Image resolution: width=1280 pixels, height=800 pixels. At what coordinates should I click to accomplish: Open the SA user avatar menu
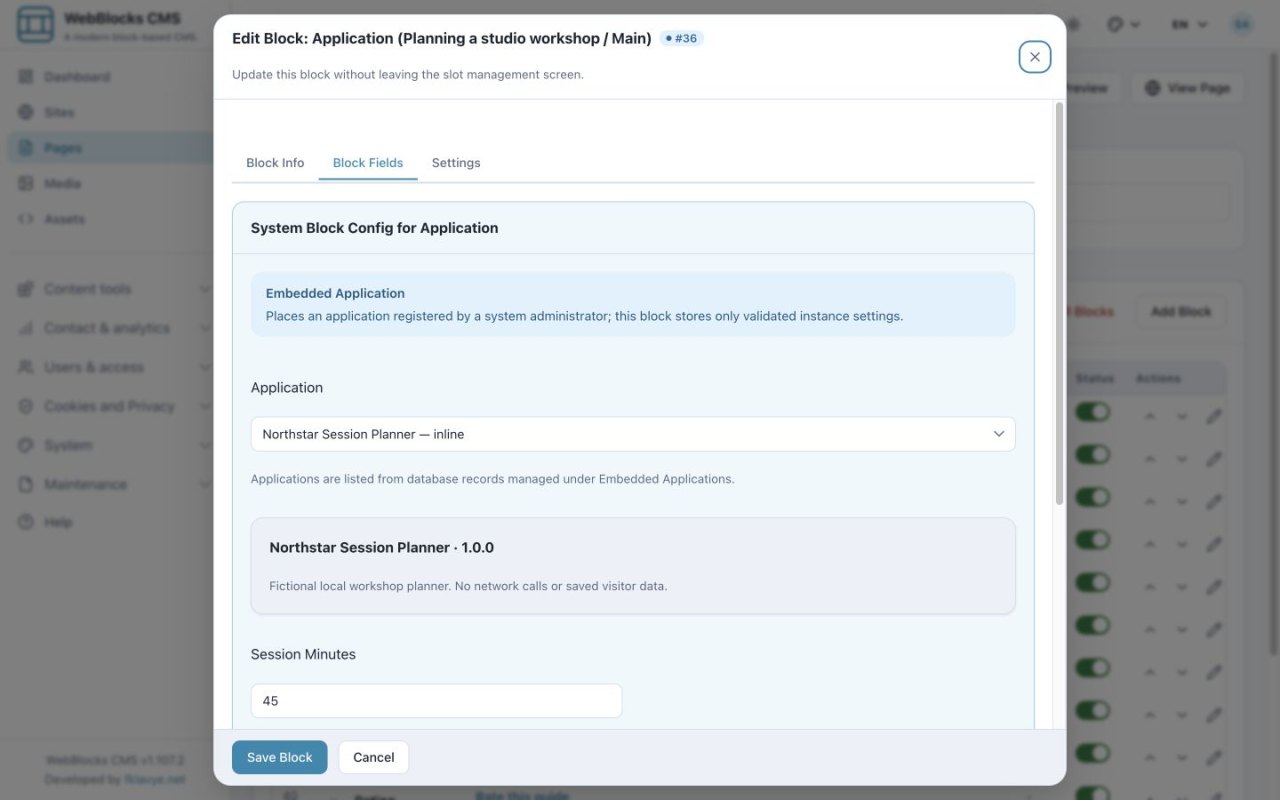coord(1242,25)
